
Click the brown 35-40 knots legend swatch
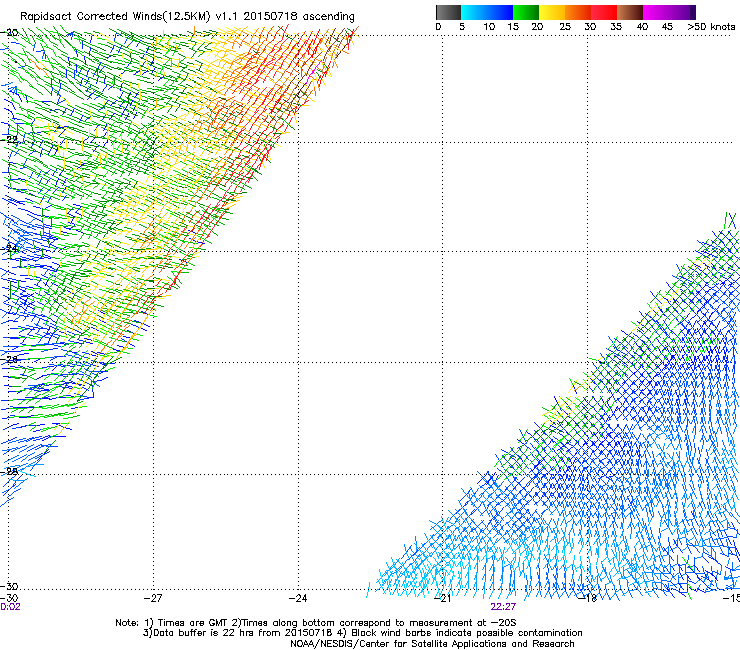630,12
